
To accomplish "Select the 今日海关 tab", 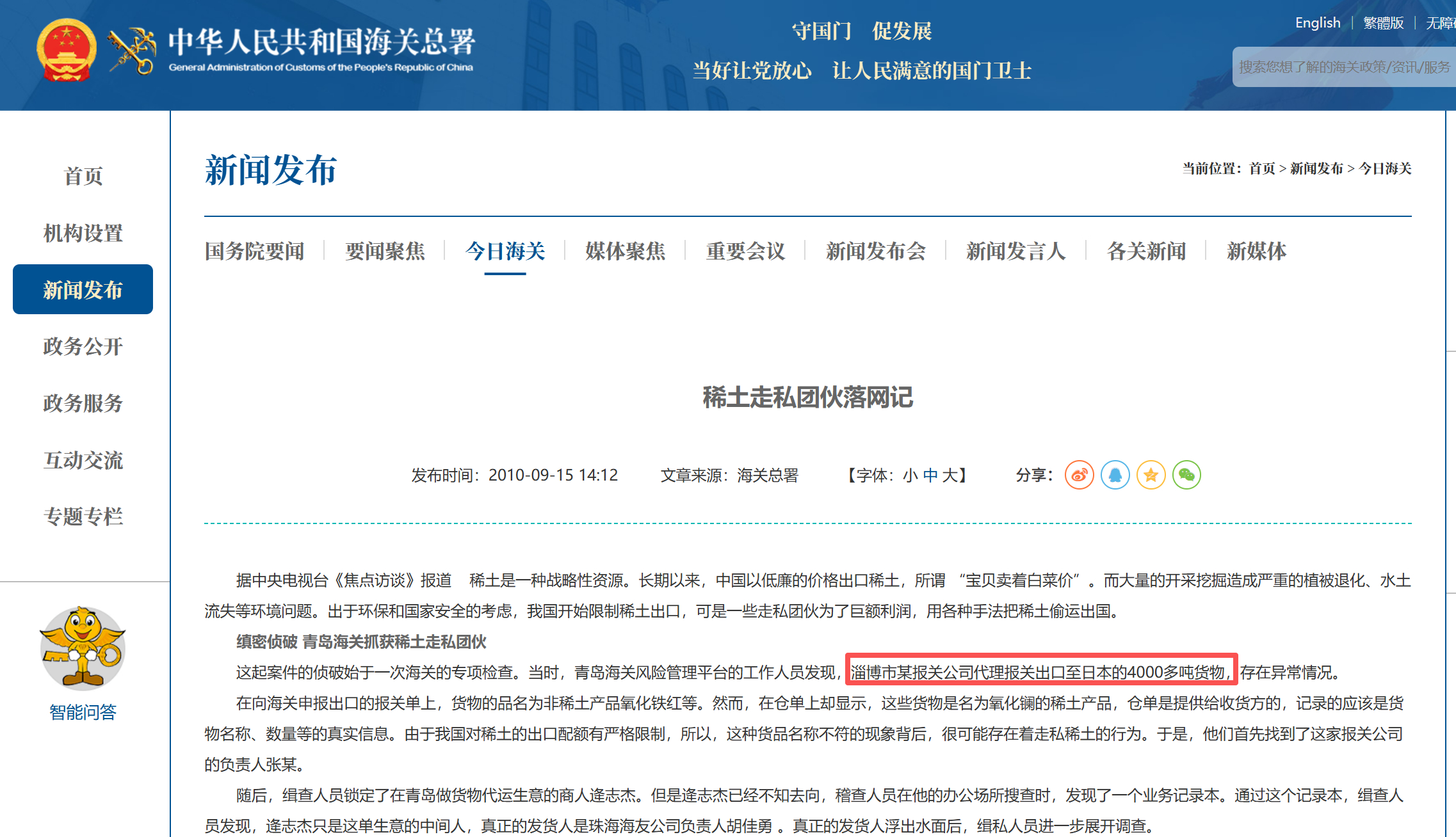I will pos(505,251).
